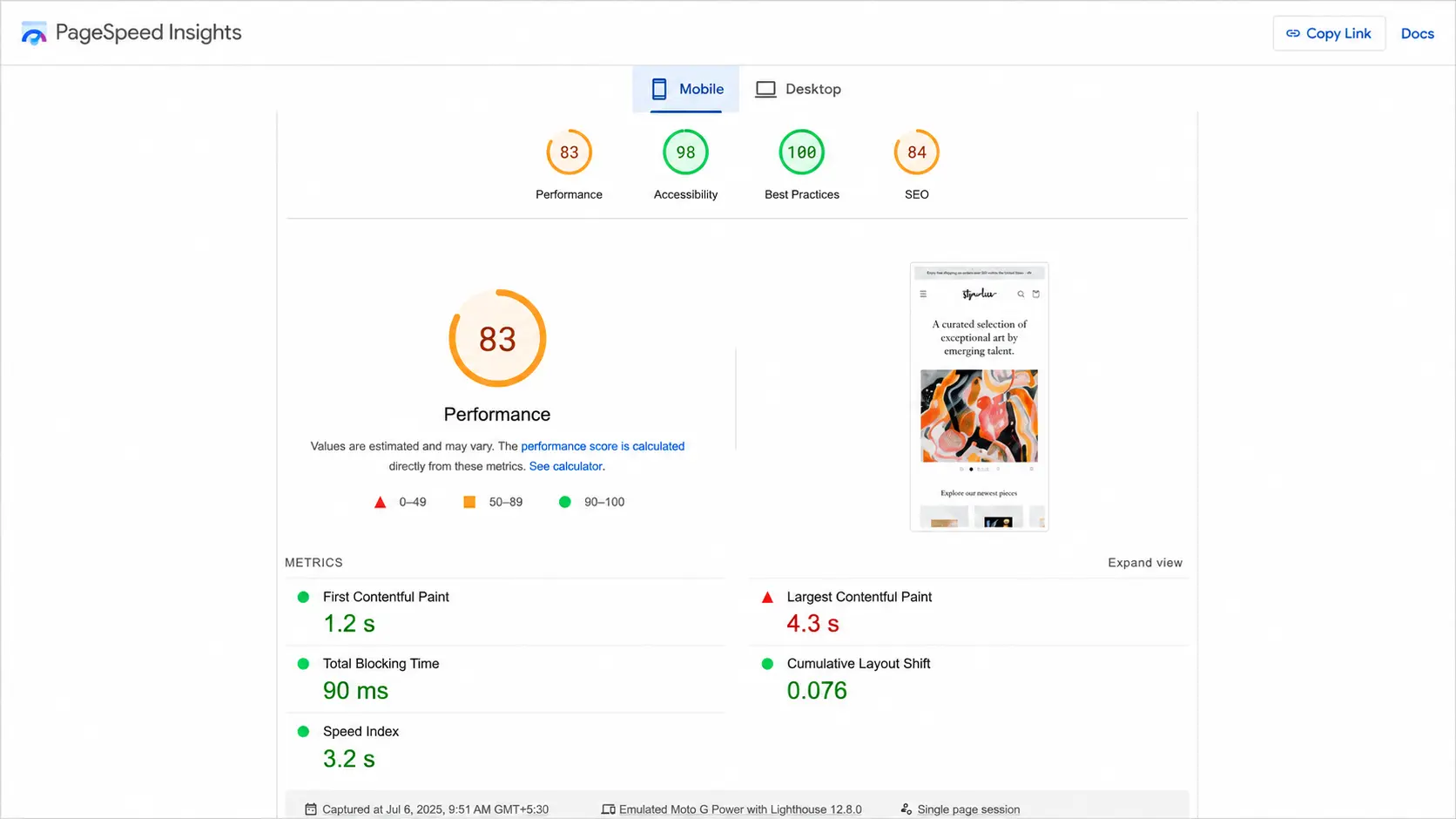
Task: Open the Docs link
Action: pyautogui.click(x=1417, y=33)
